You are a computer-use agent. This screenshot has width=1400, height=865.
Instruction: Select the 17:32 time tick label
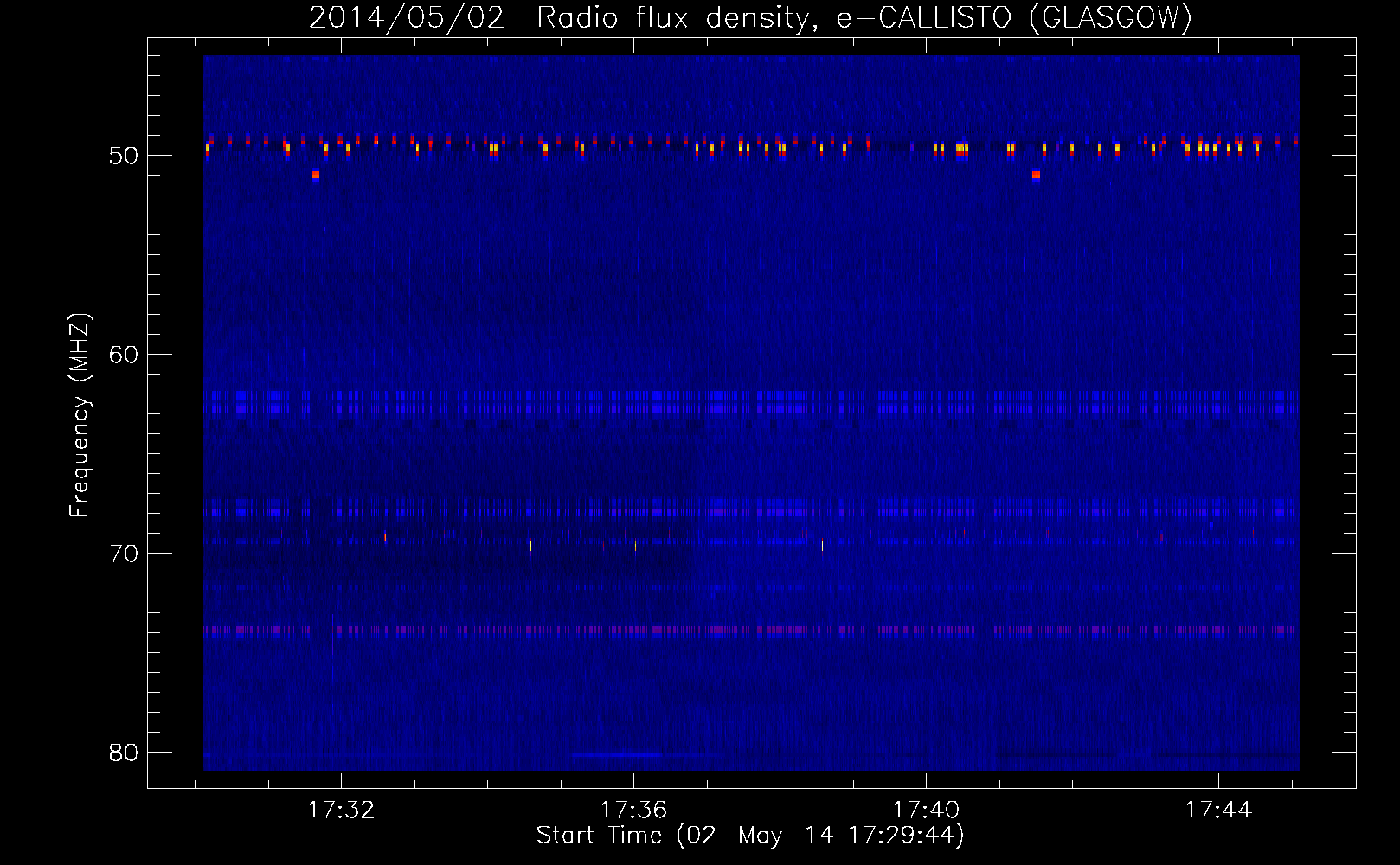341,810
